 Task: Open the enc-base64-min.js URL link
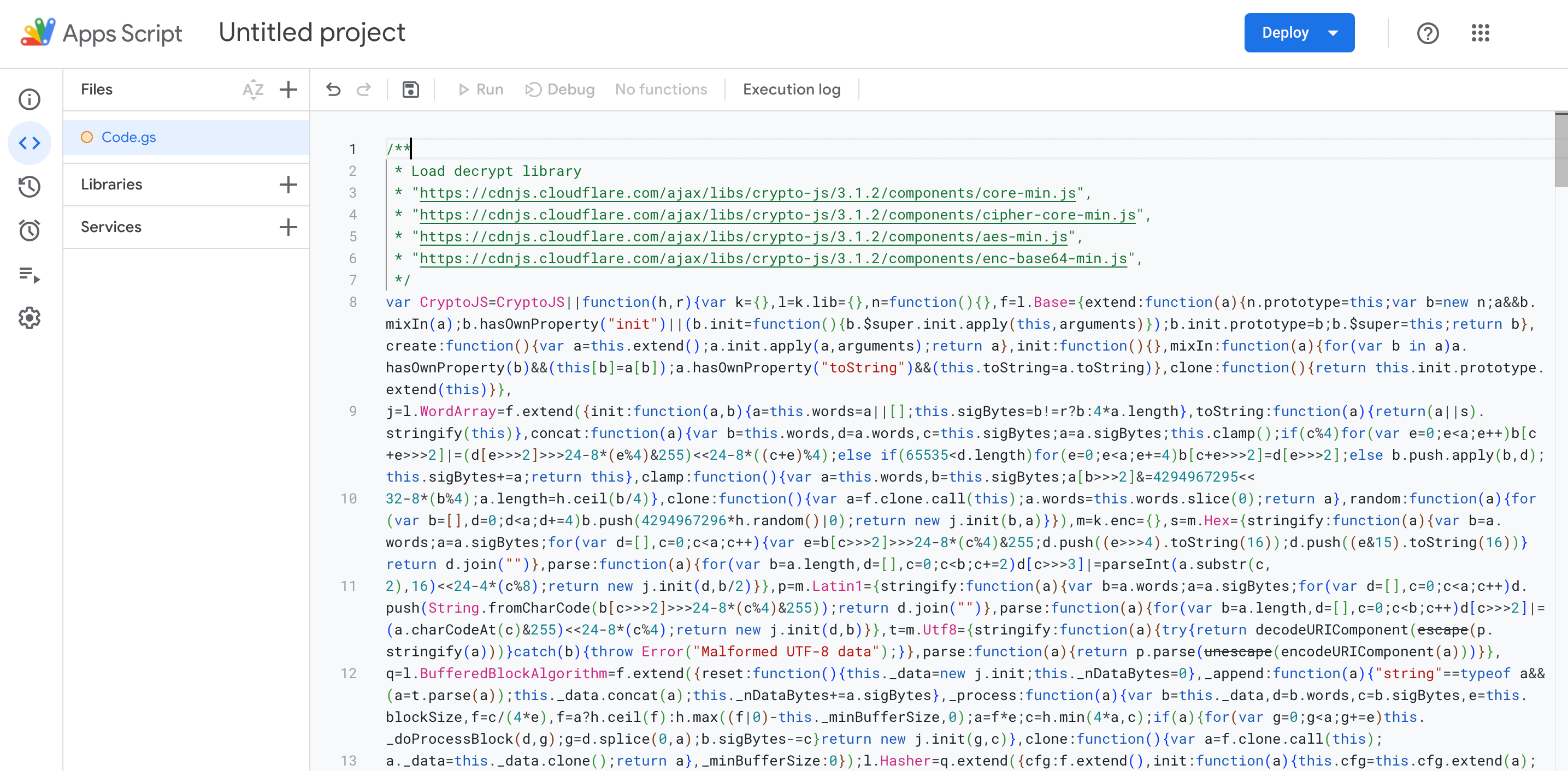point(773,259)
